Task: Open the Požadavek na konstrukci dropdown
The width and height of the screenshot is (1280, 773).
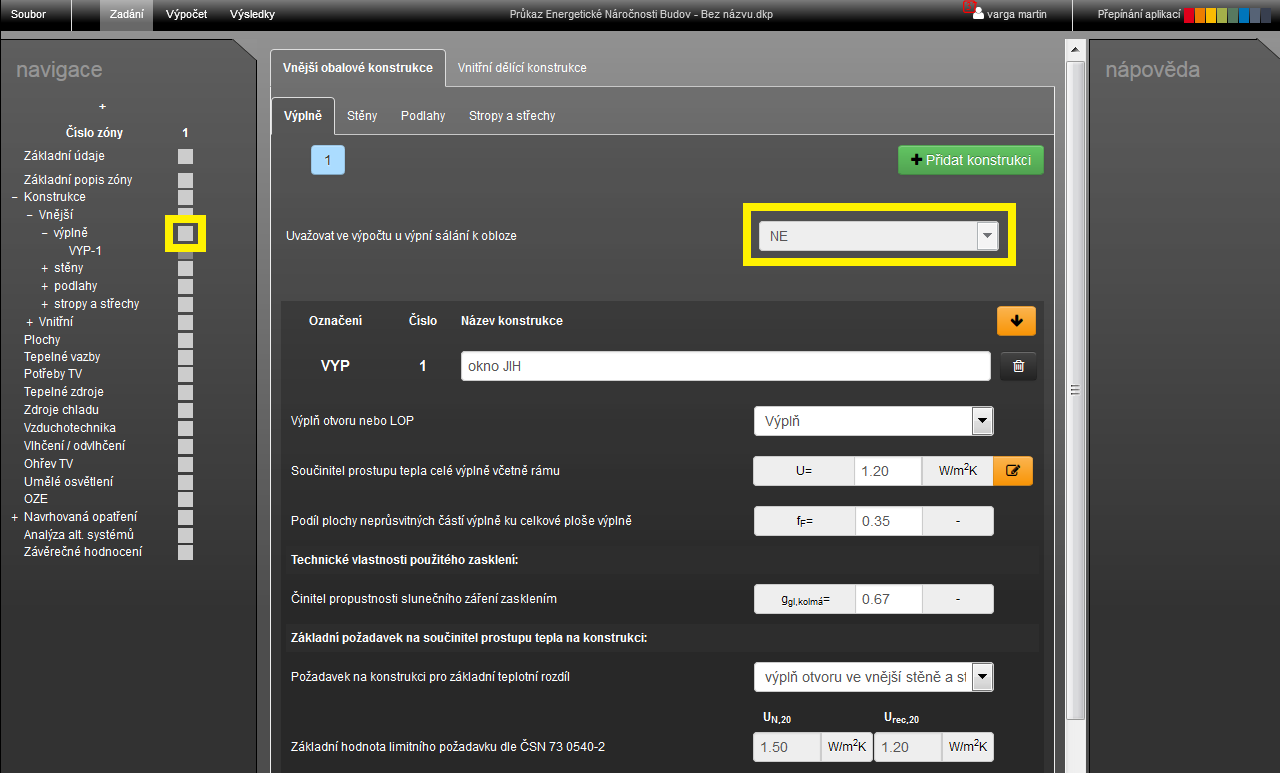Action: click(874, 677)
